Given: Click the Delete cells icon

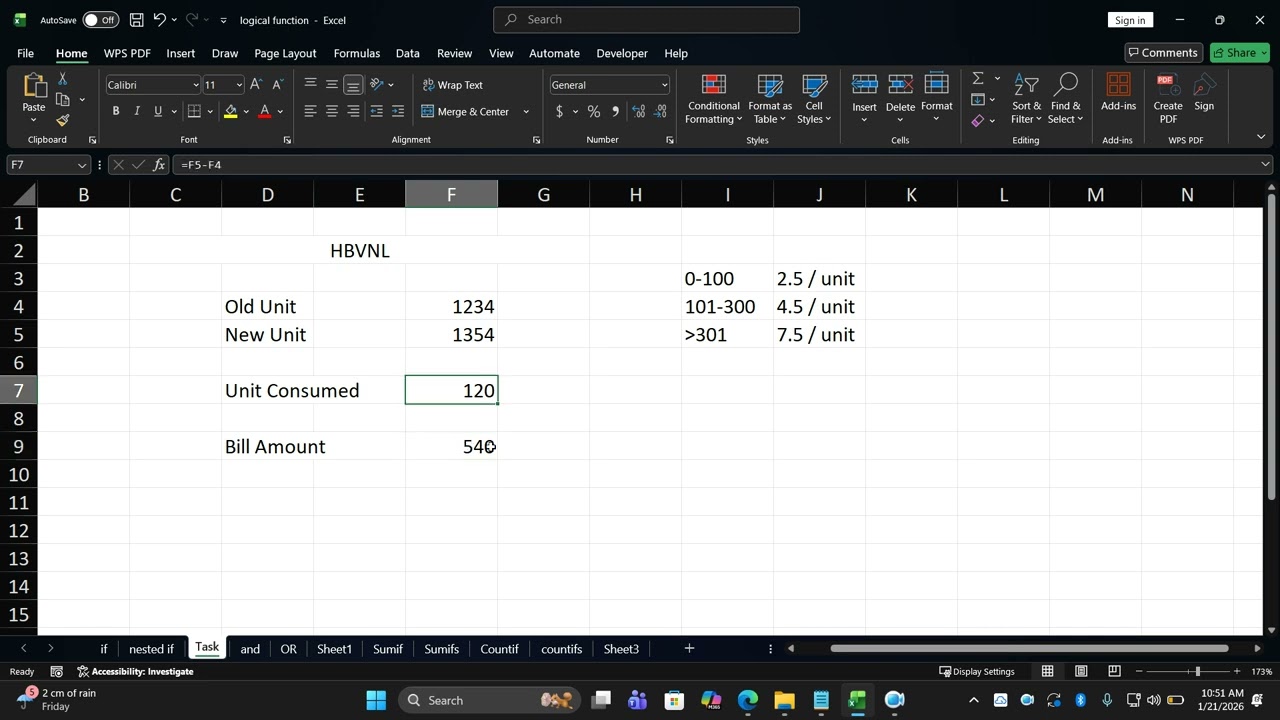Looking at the screenshot, I should pos(900,87).
